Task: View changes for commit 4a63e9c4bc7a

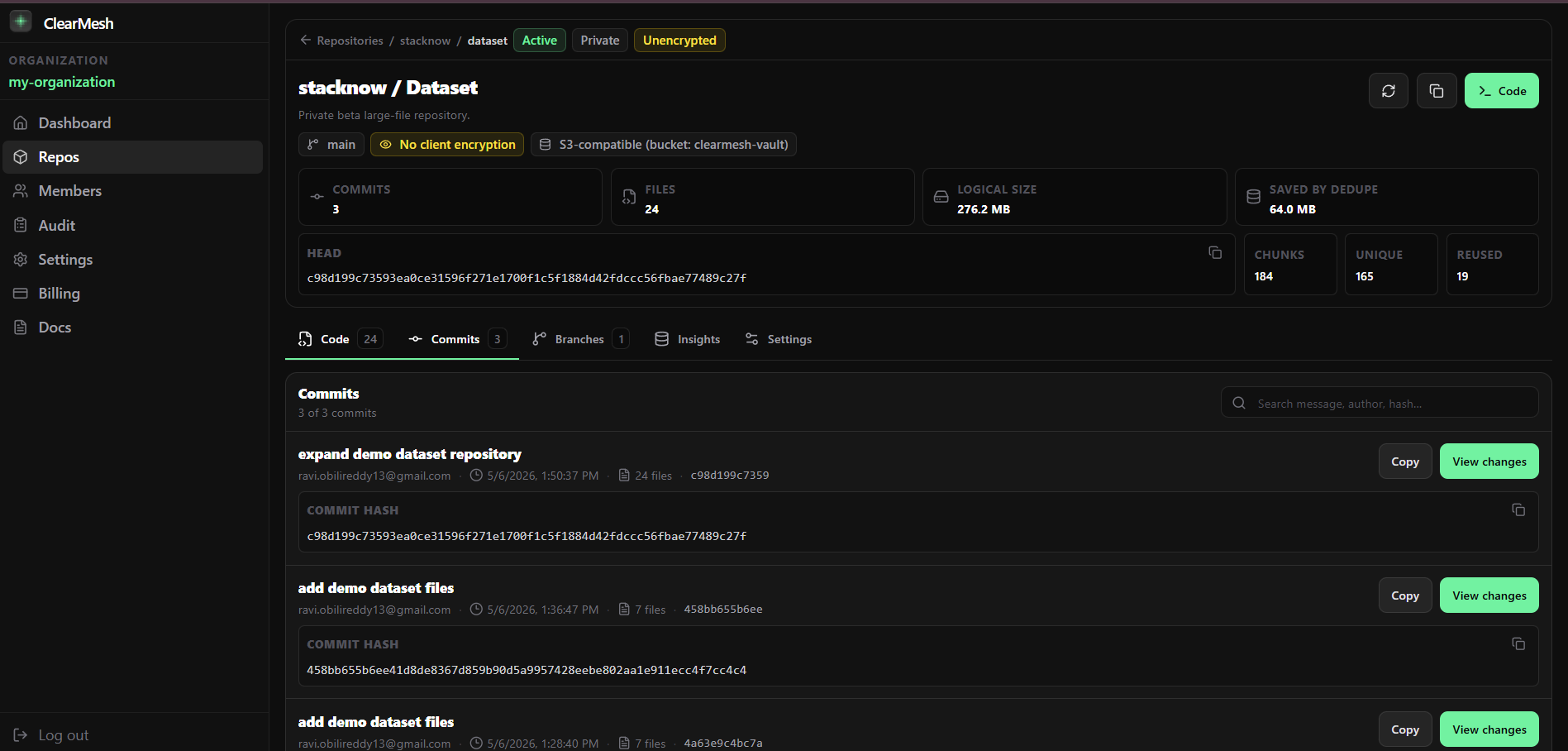Action: click(1489, 729)
